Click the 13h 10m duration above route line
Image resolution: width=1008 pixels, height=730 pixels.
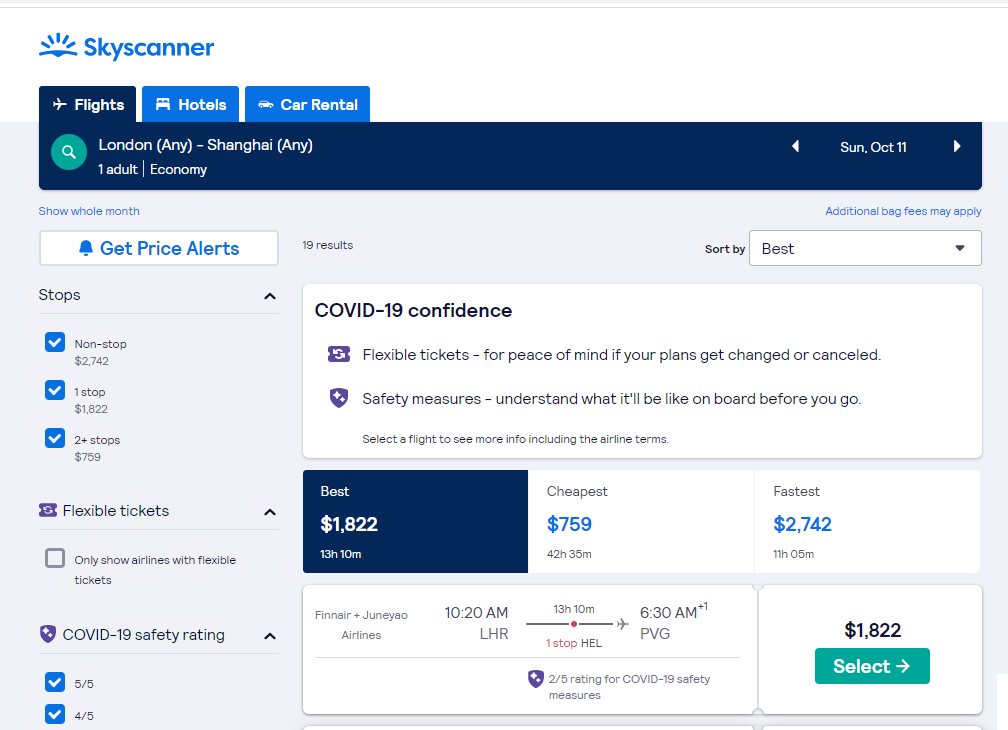(573, 609)
